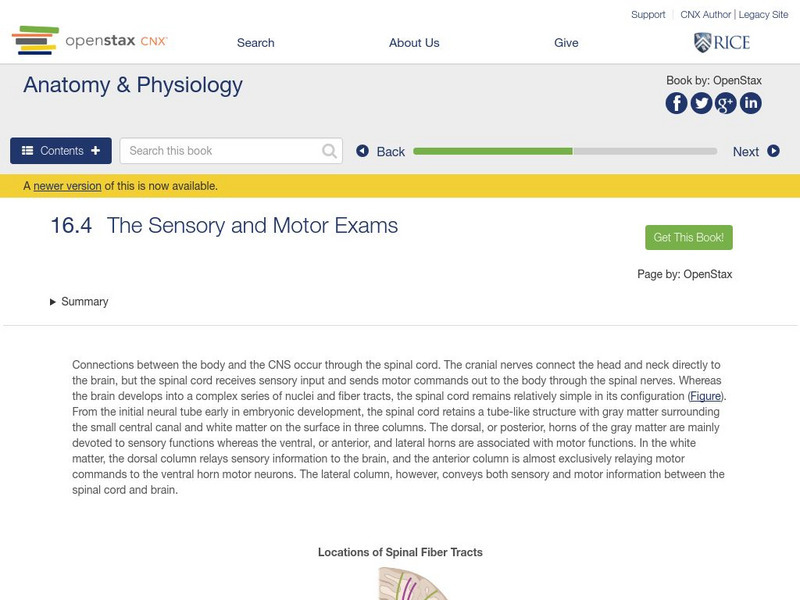Share via Google Plus icon
This screenshot has width=800, height=600.
point(726,103)
